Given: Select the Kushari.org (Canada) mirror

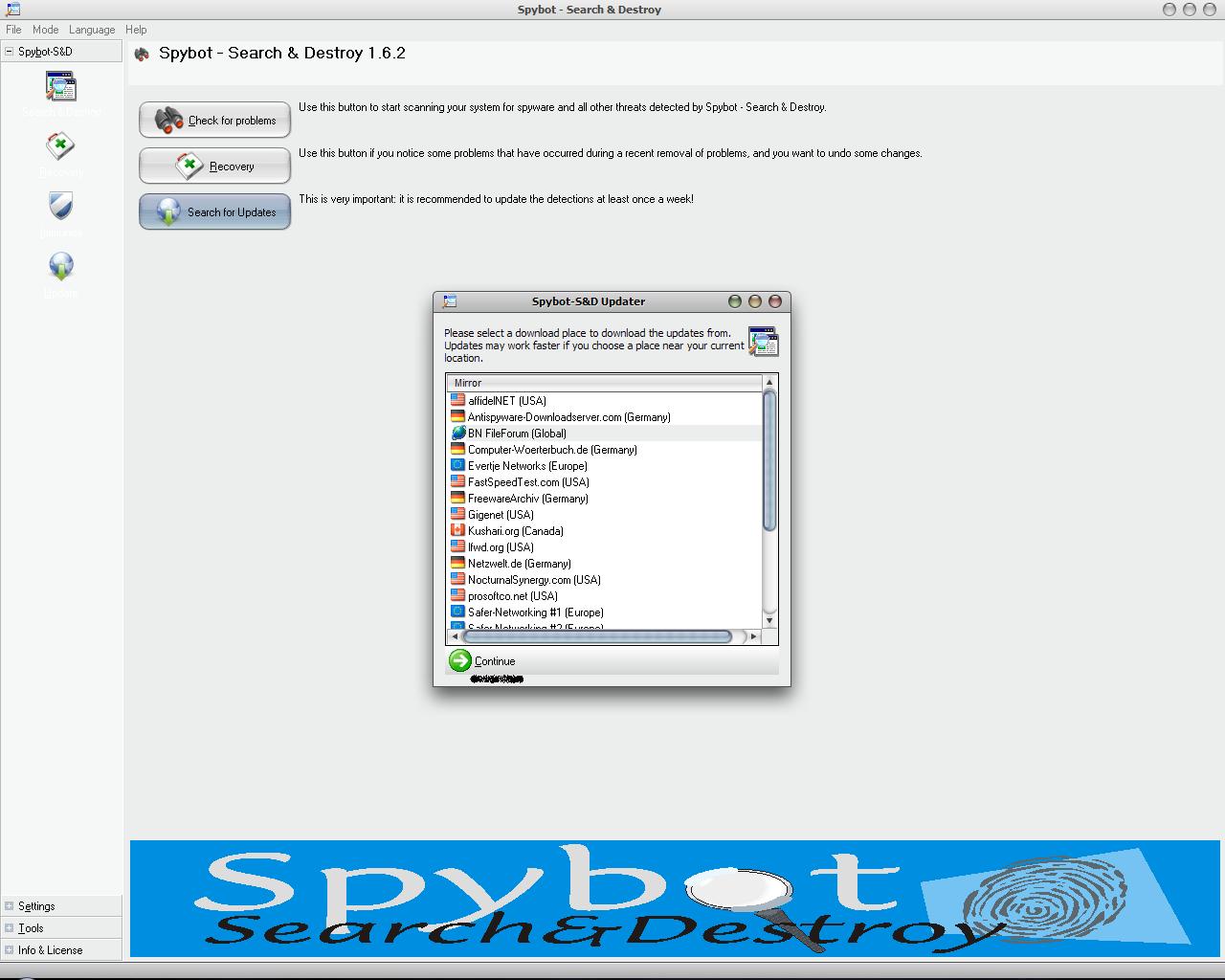Looking at the screenshot, I should pos(605,531).
